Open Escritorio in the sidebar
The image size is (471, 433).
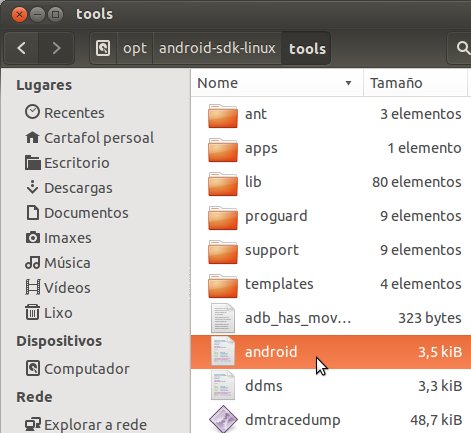pos(77,163)
